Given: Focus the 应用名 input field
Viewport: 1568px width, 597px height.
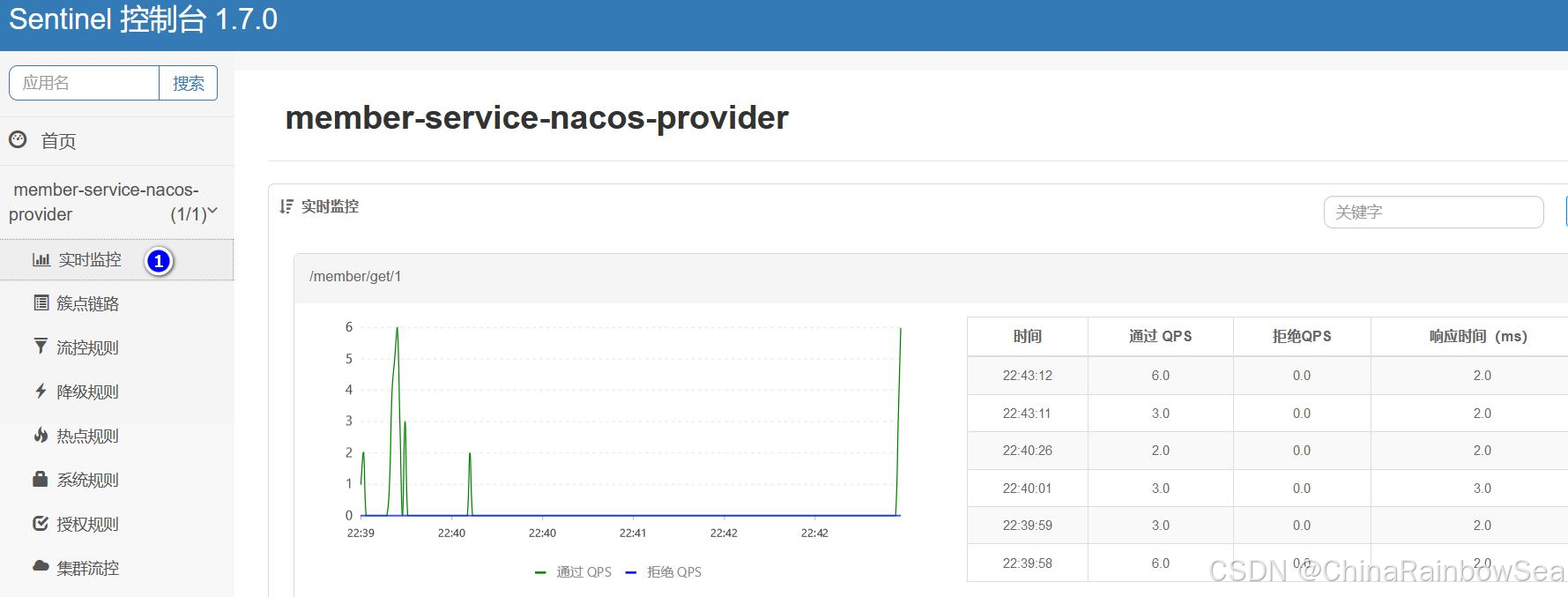Looking at the screenshot, I should click(84, 83).
